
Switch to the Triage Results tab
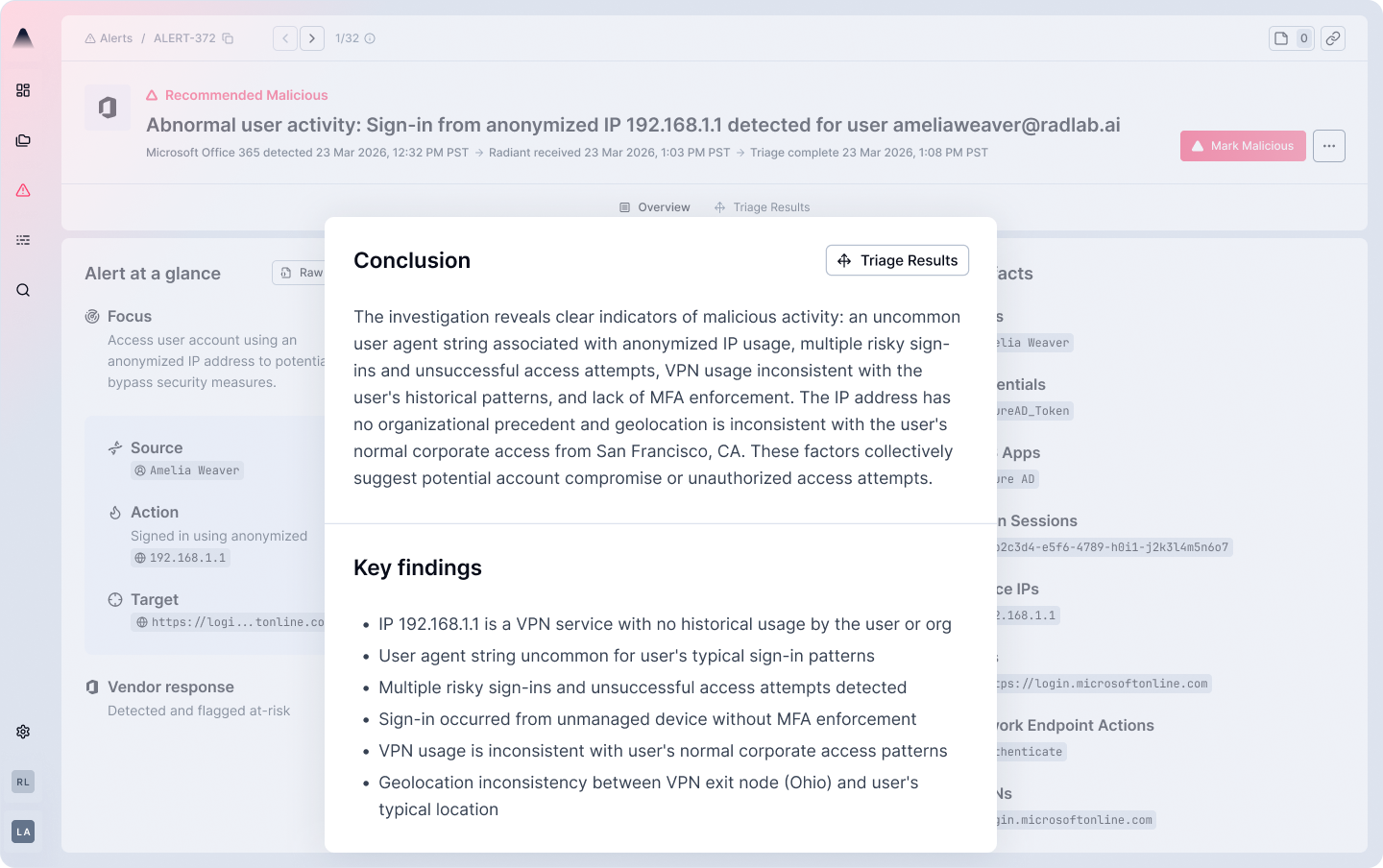(763, 207)
